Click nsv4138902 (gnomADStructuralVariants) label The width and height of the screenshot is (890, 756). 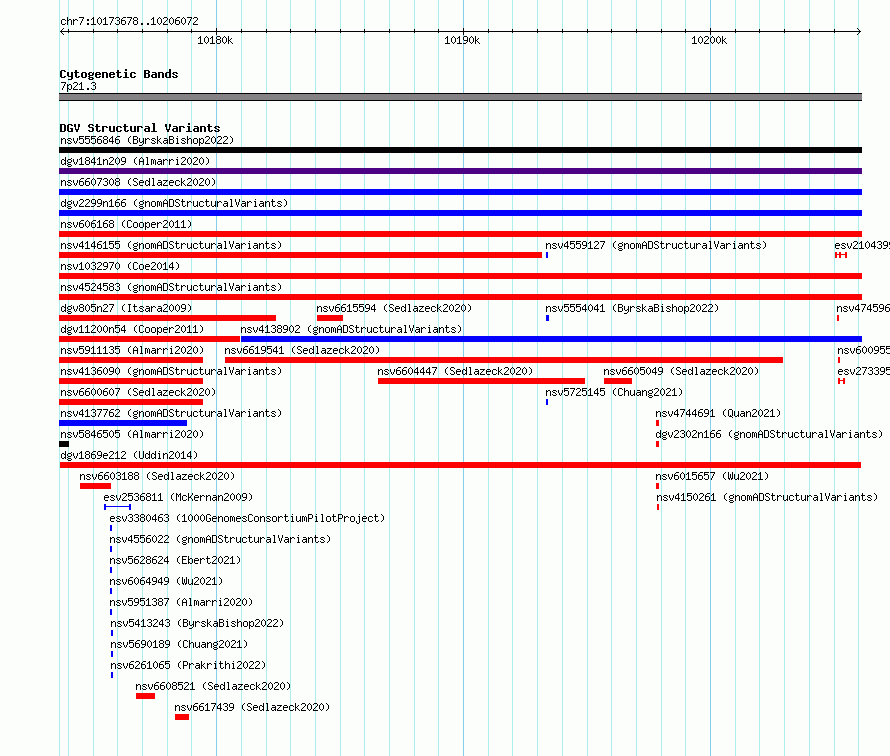coord(351,329)
